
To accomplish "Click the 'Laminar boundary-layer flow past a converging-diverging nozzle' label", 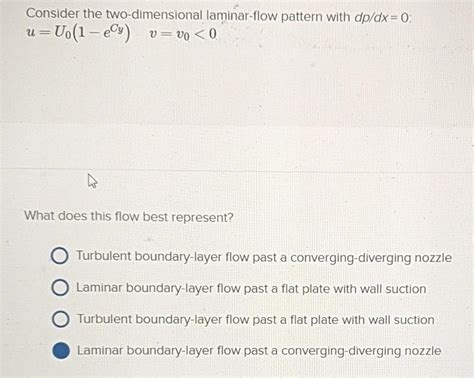I will (x=259, y=351).
